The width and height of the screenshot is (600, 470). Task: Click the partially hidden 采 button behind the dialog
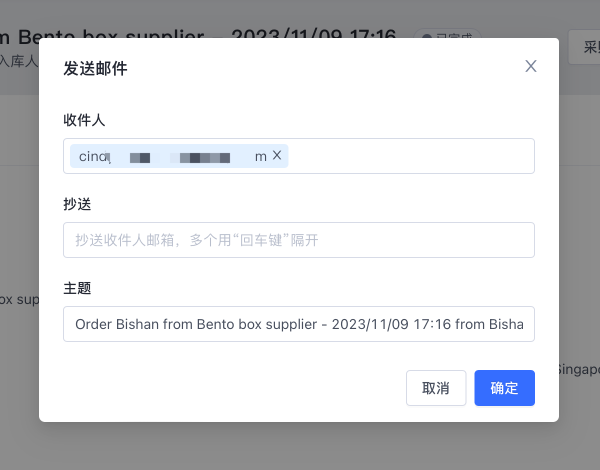pyautogui.click(x=584, y=47)
